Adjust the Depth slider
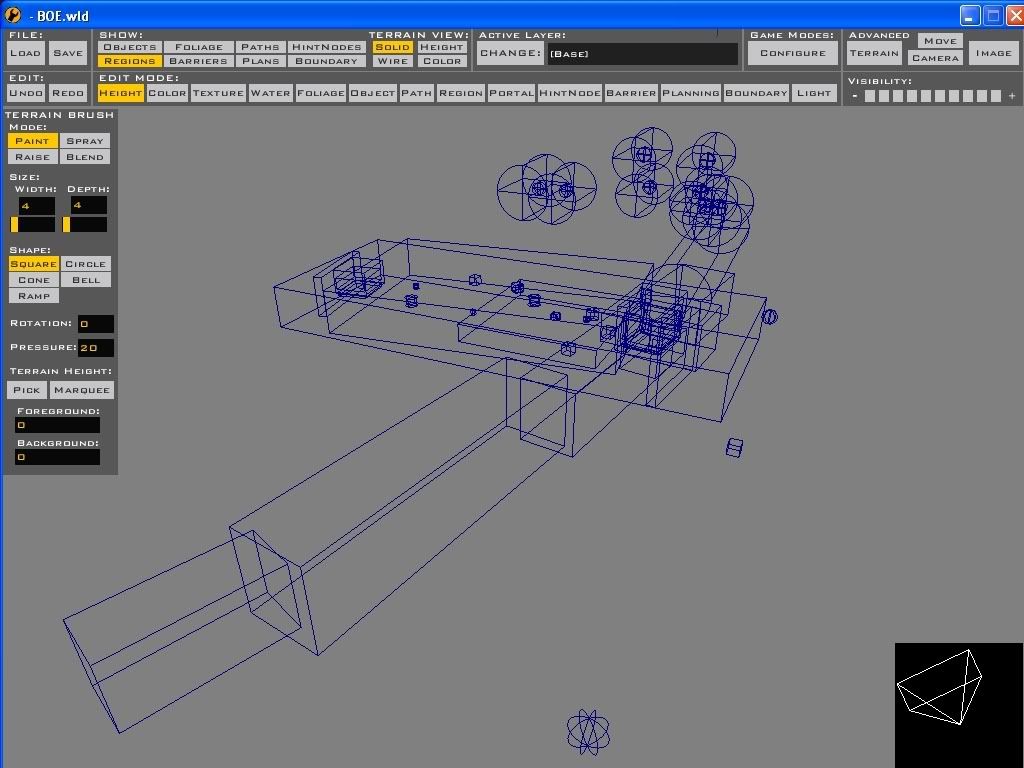Image resolution: width=1024 pixels, height=768 pixels. coord(85,225)
